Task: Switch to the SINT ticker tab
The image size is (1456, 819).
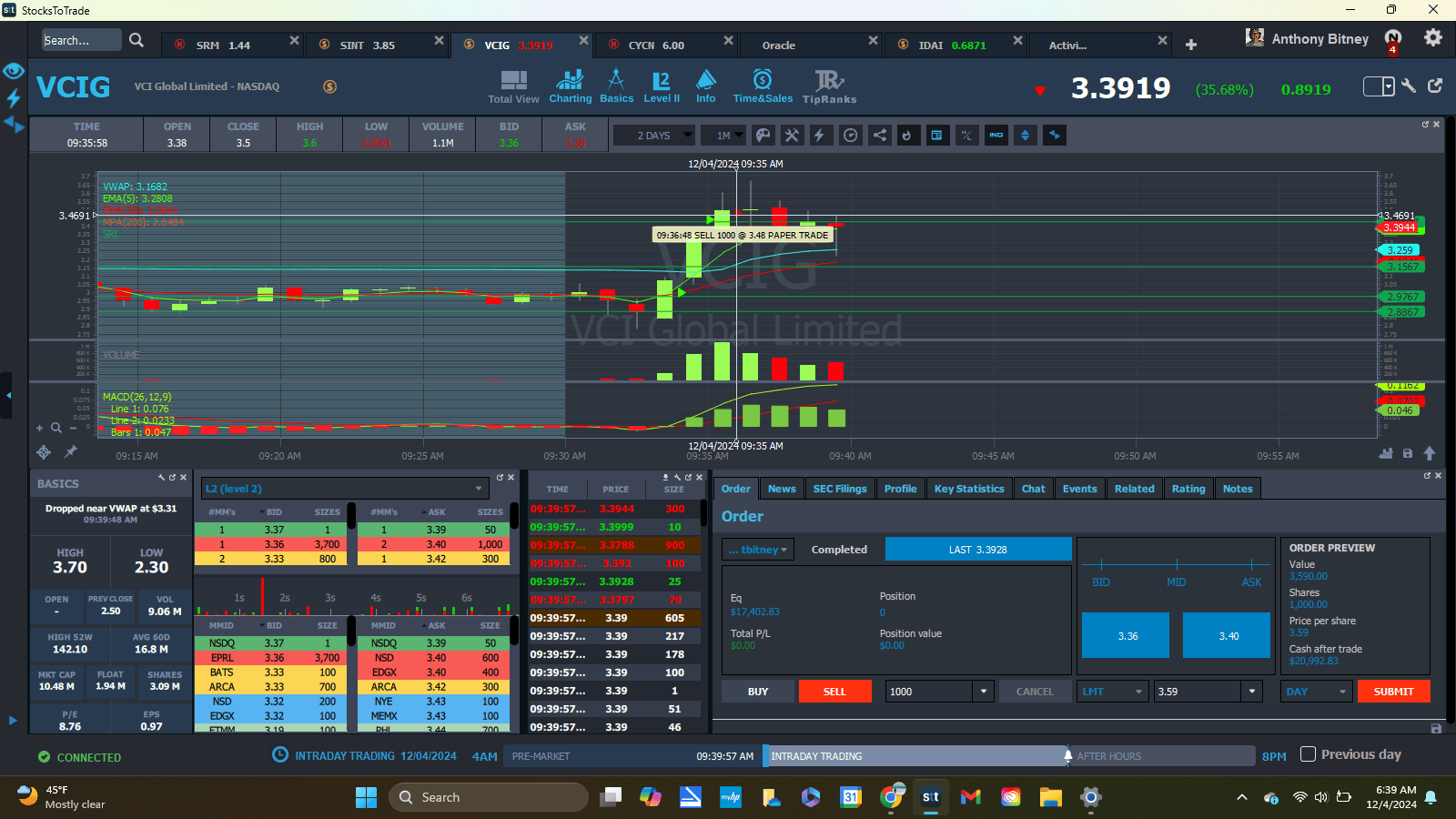Action: (x=367, y=45)
